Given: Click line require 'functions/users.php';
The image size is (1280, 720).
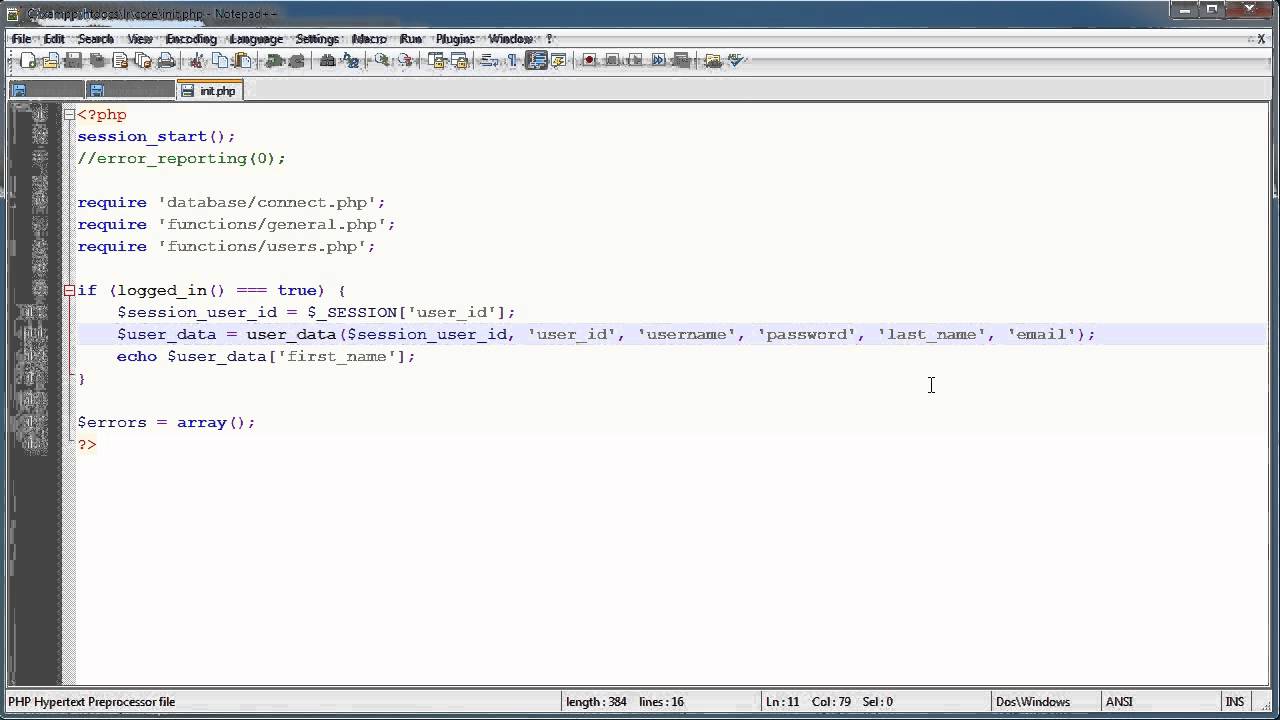Looking at the screenshot, I should (x=226, y=247).
